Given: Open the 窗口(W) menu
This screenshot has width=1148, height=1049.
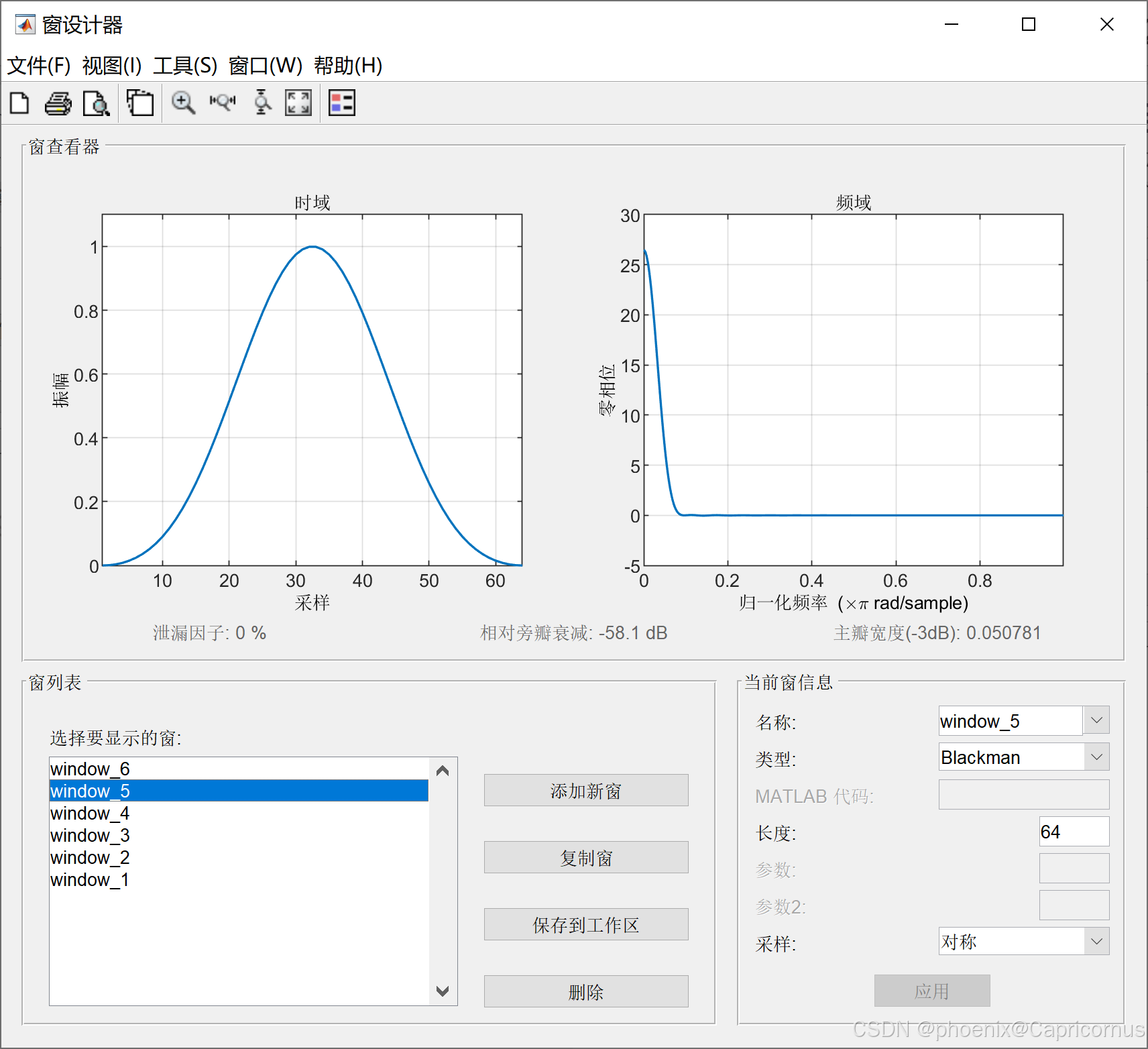Looking at the screenshot, I should pyautogui.click(x=266, y=66).
